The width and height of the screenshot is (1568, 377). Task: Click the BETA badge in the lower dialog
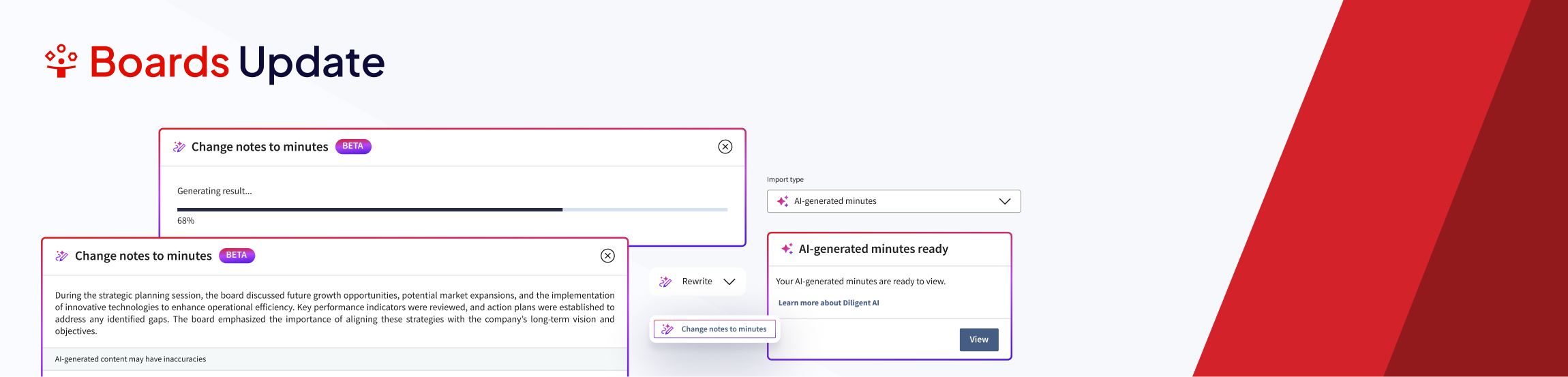[237, 256]
